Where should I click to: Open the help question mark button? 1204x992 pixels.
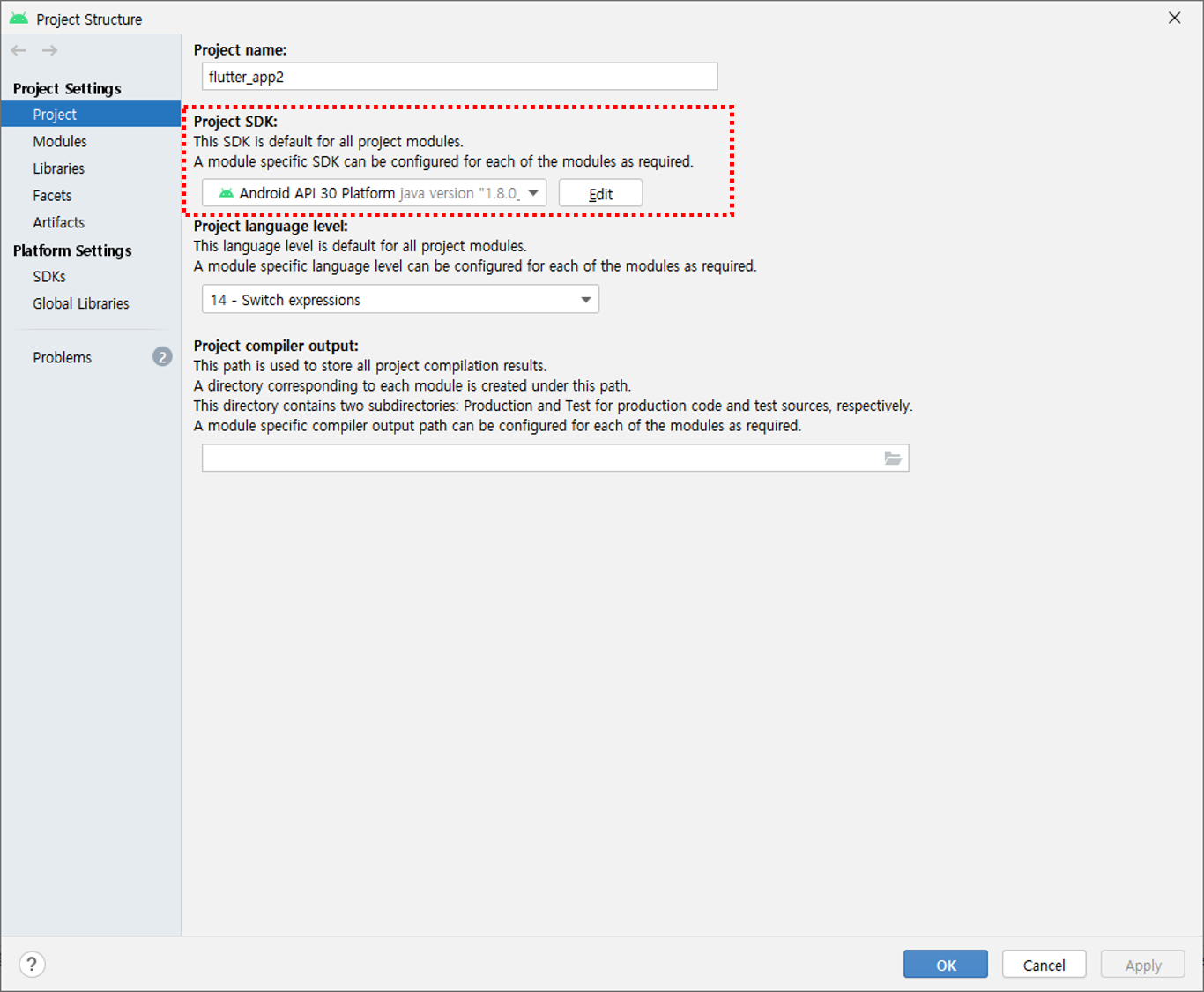click(32, 965)
